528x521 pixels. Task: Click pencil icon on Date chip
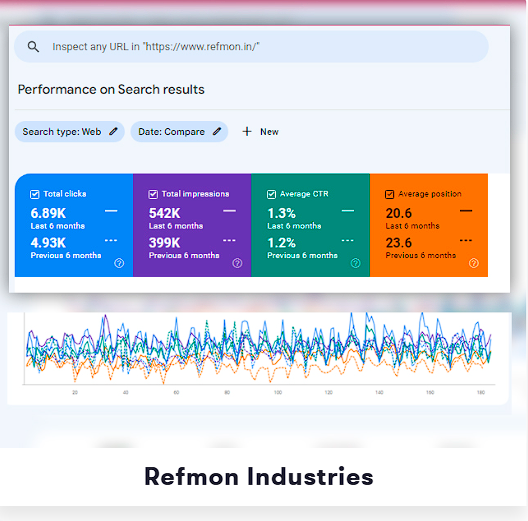[217, 131]
